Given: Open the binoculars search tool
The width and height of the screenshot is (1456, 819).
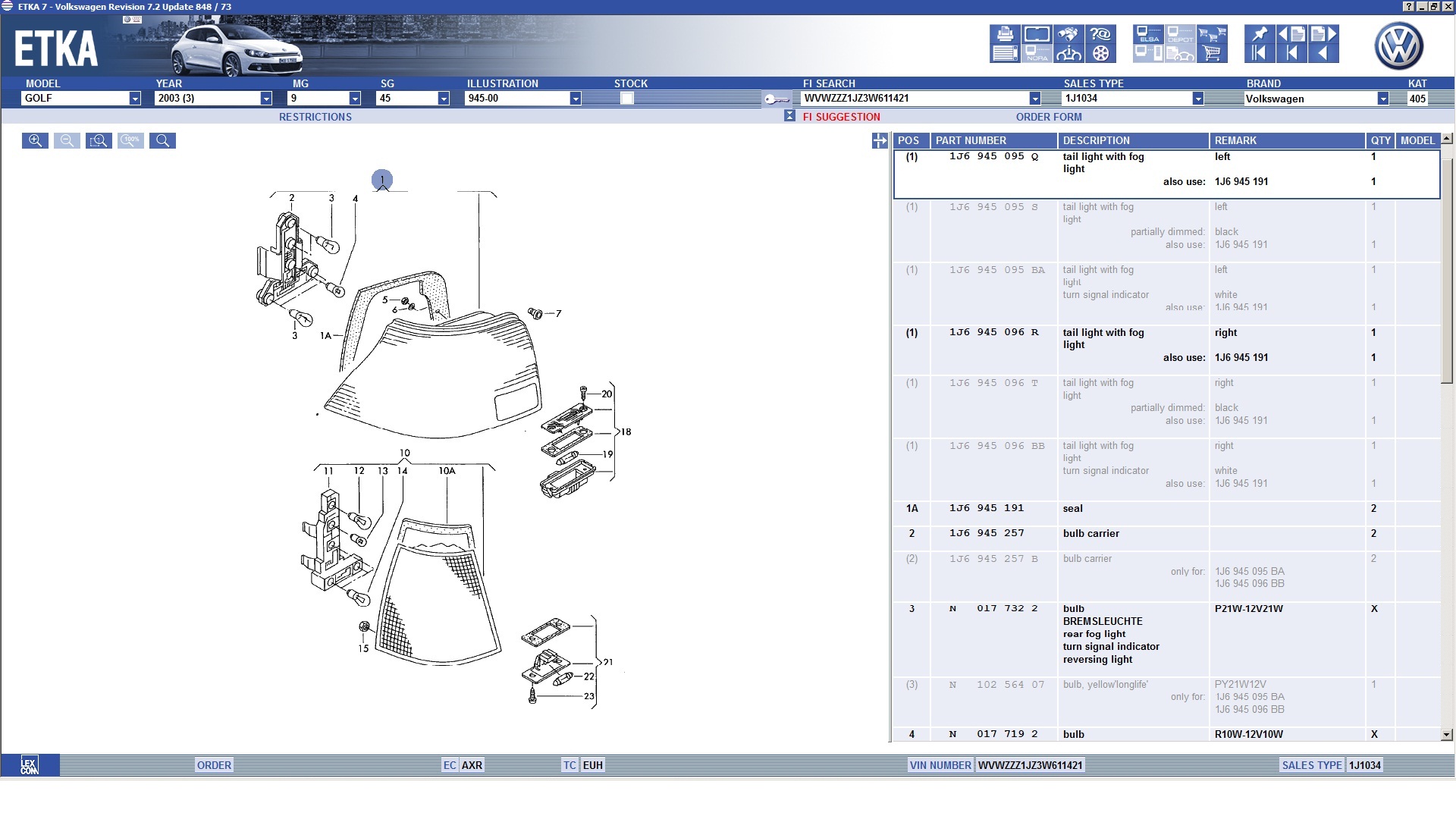Looking at the screenshot, I should [1068, 34].
